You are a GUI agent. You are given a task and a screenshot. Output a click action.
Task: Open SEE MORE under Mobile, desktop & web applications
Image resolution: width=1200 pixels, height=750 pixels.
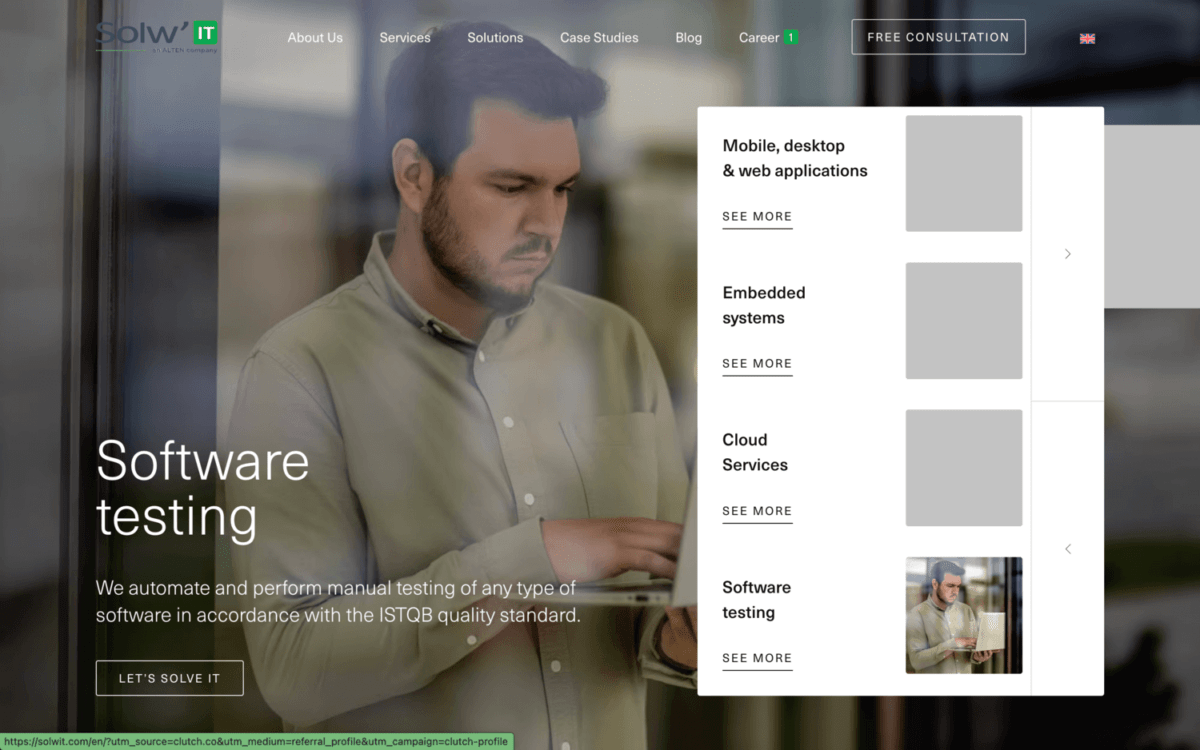(757, 216)
